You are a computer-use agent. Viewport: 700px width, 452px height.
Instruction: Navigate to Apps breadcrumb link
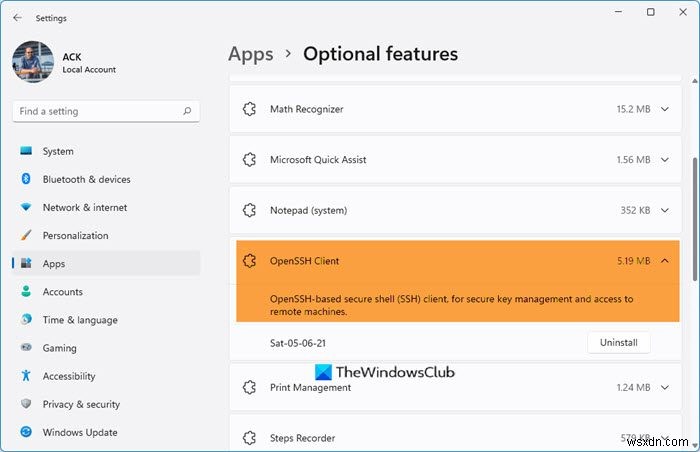pos(250,54)
